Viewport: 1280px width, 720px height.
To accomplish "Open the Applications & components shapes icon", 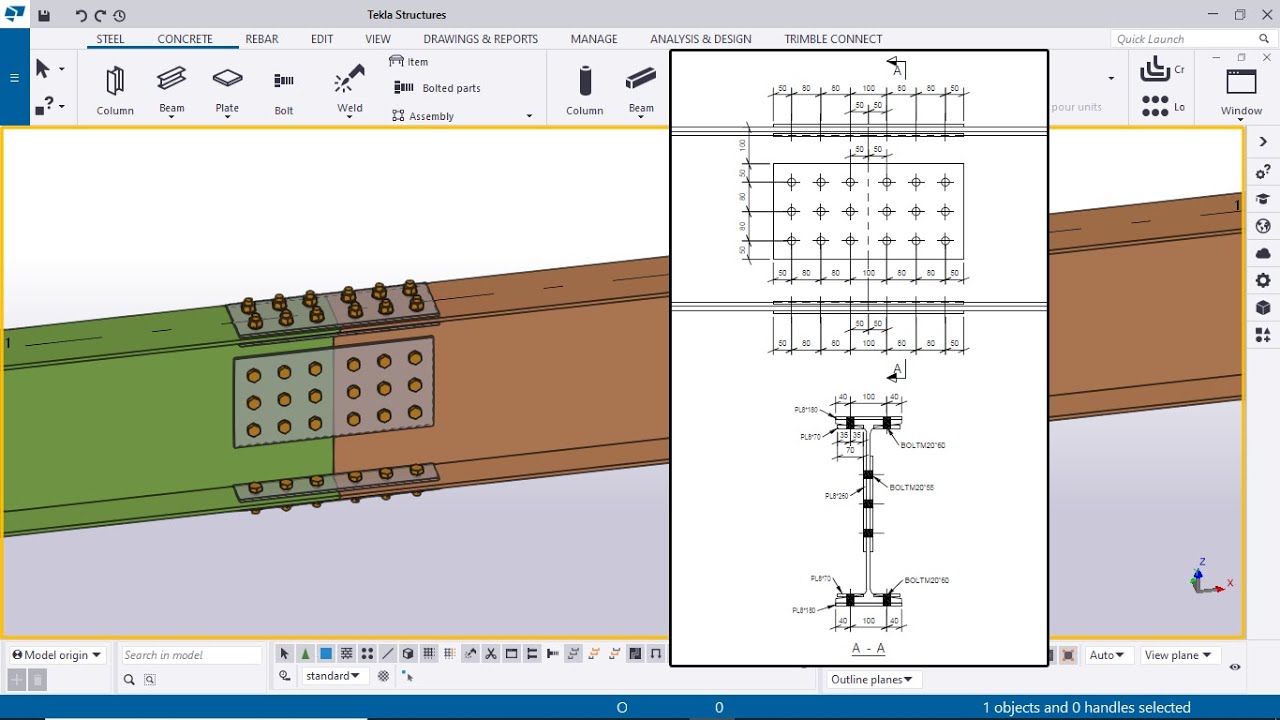I will click(1263, 336).
